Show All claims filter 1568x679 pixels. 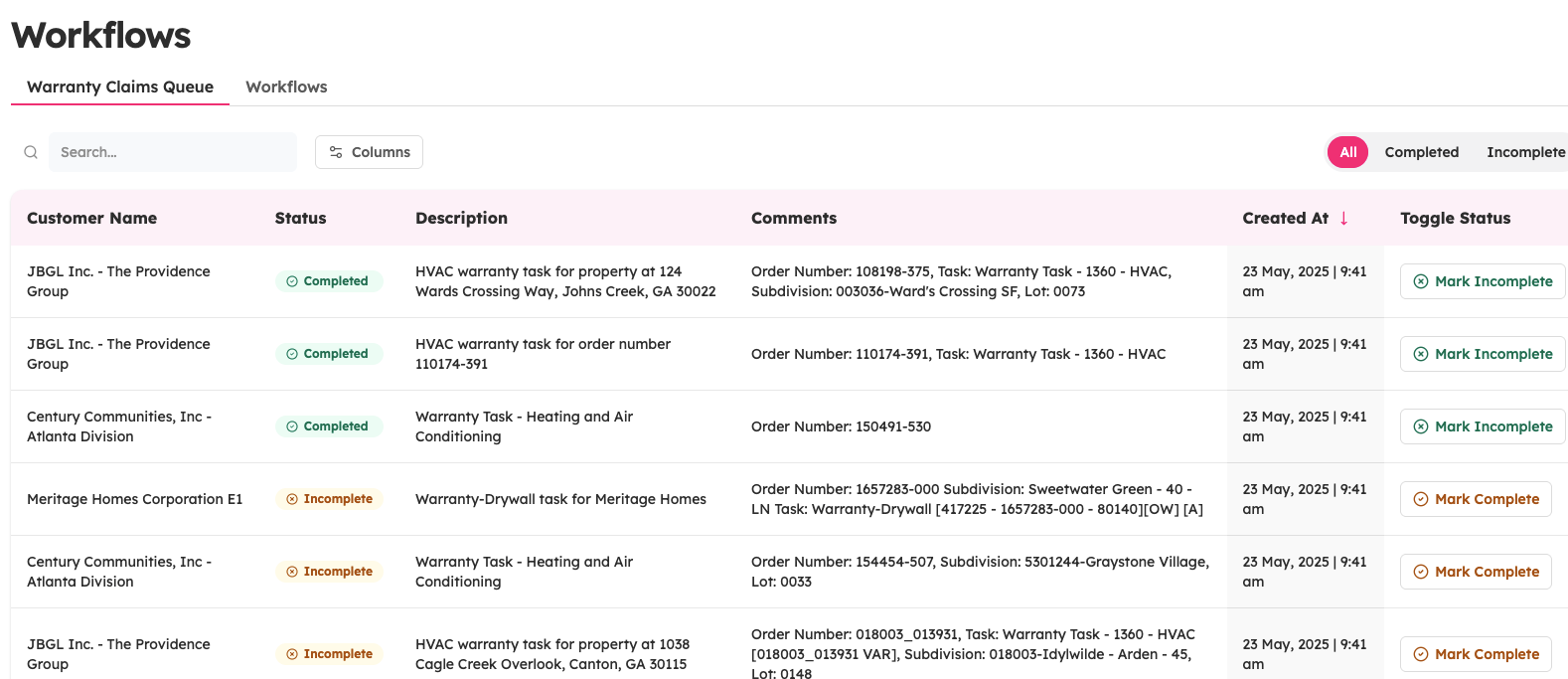1347,152
